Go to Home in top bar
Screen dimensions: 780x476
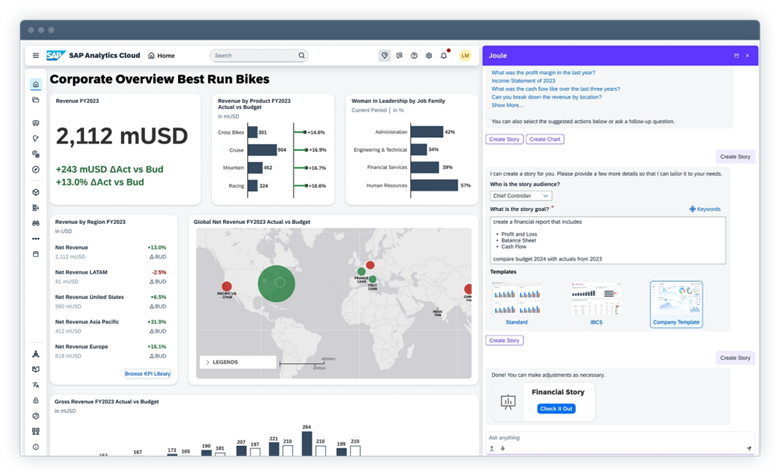(x=161, y=56)
